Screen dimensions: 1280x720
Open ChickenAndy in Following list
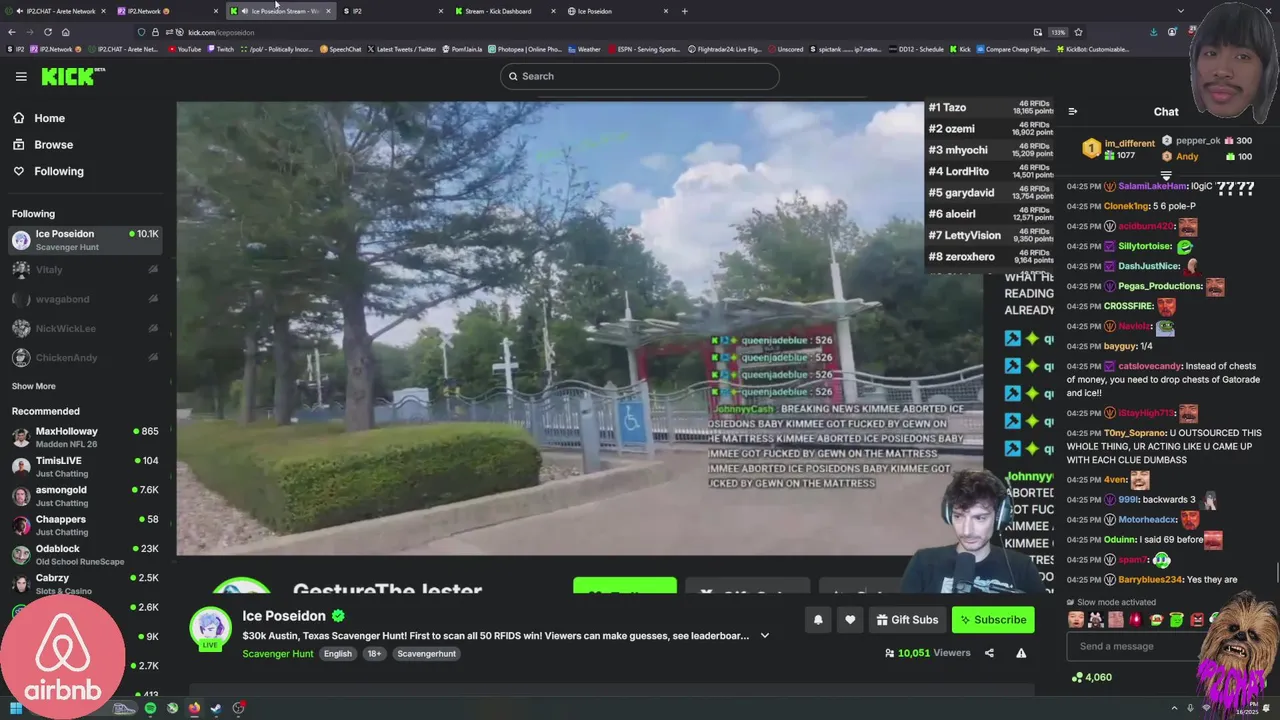tap(85, 358)
